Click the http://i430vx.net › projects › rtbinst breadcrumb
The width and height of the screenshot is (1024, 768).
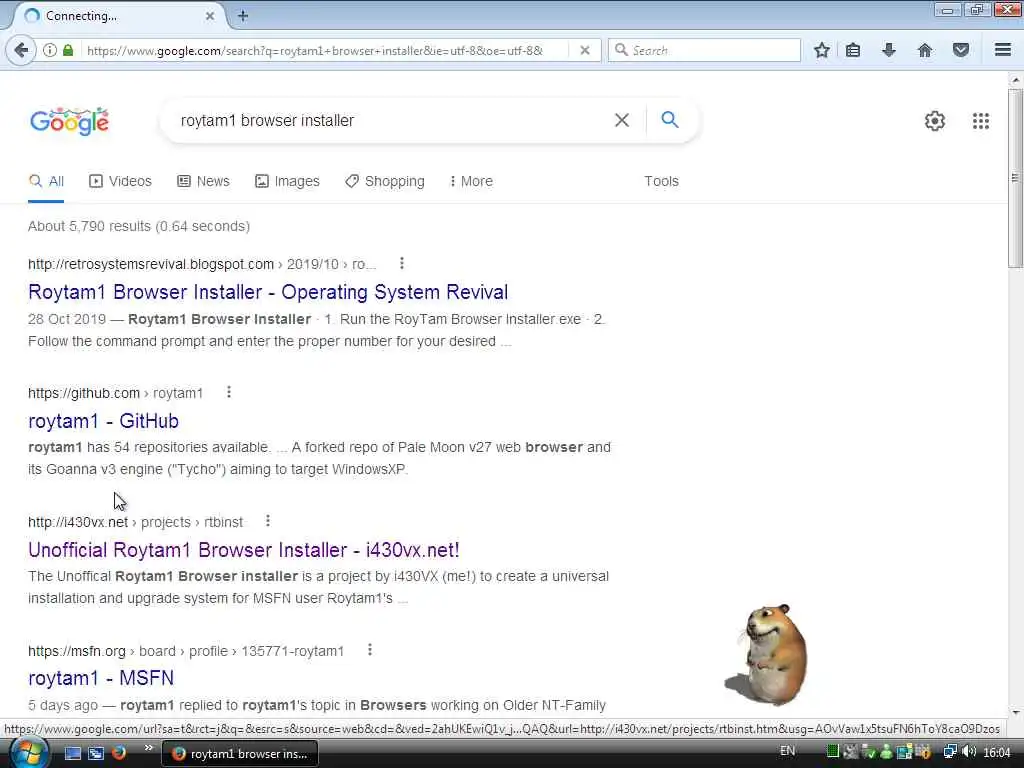(x=135, y=522)
